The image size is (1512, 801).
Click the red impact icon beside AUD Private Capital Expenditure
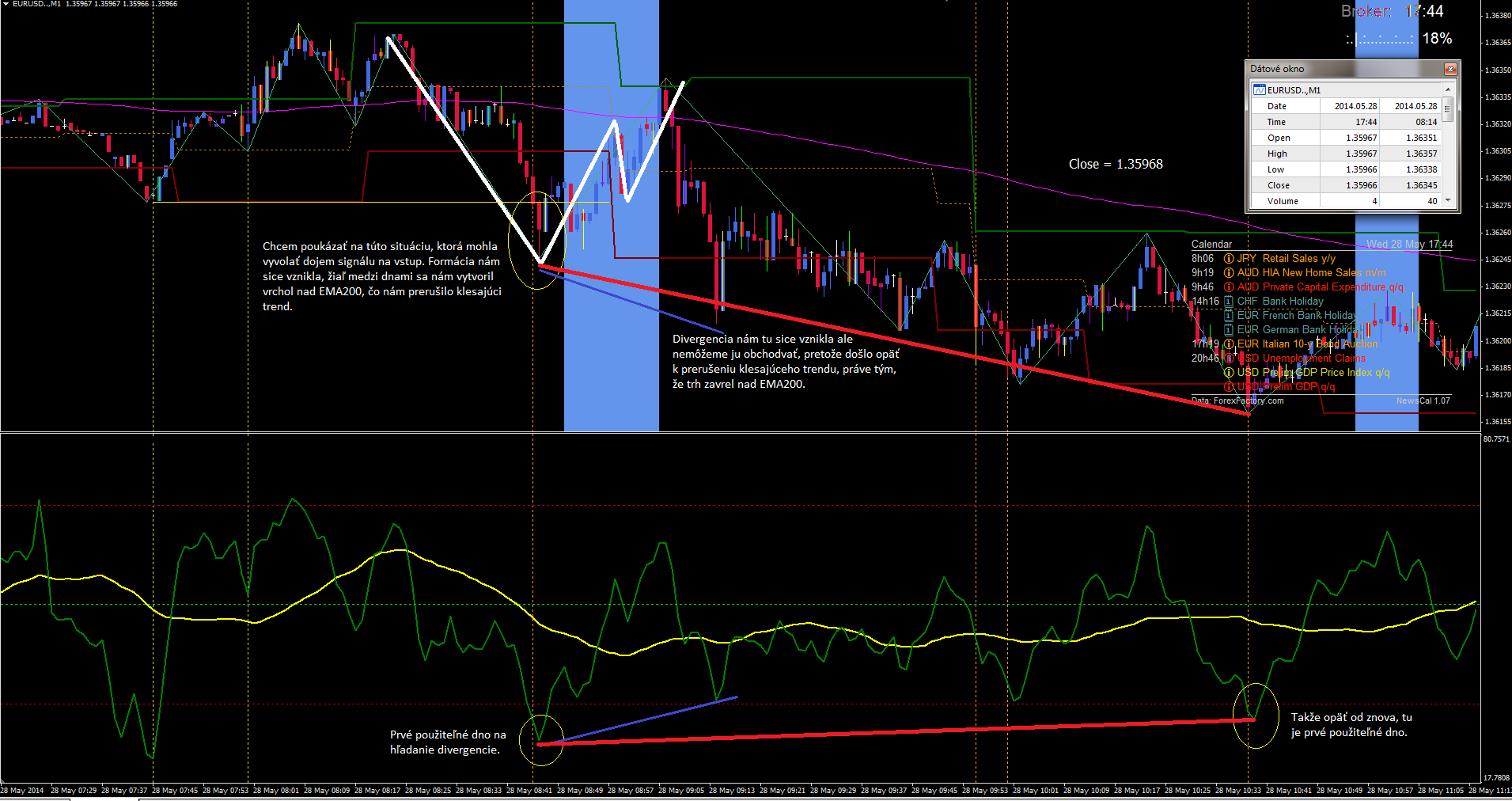point(1229,287)
